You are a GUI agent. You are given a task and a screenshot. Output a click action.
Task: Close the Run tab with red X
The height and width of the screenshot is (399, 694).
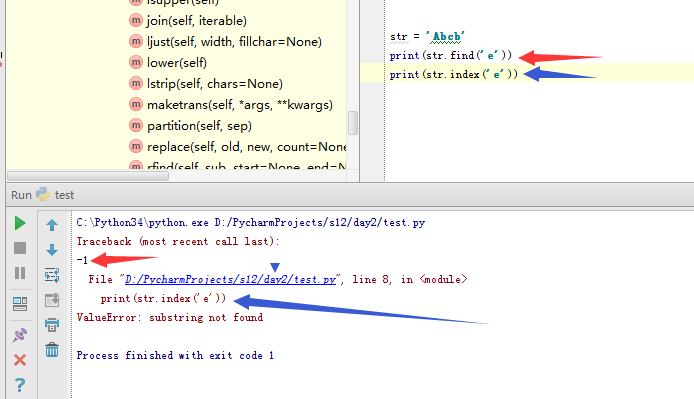coord(20,360)
